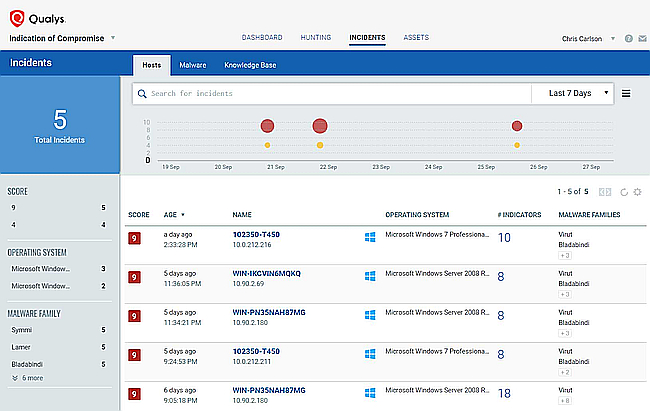This screenshot has height=411, width=650.
Task: Click the NAME column header
Action: coord(242,215)
